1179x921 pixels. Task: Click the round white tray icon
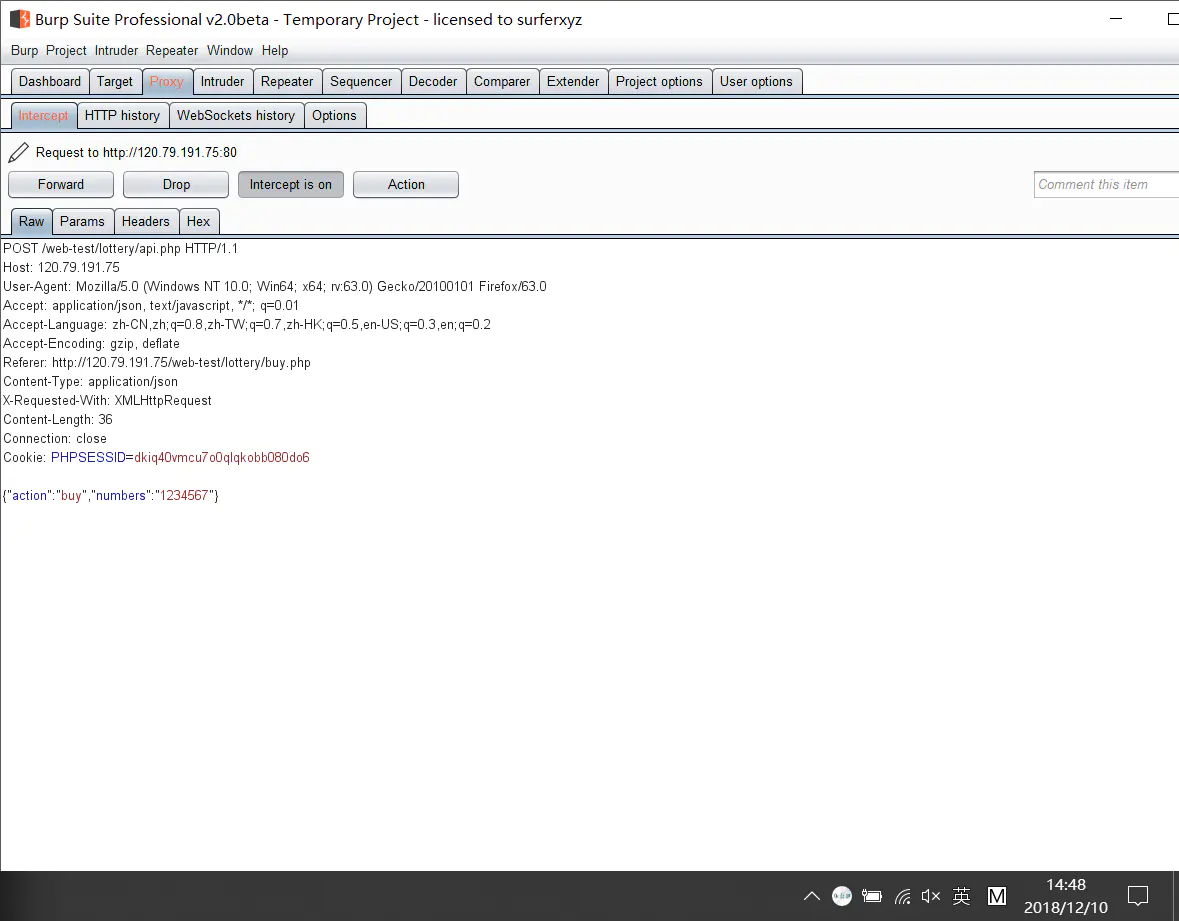(841, 895)
